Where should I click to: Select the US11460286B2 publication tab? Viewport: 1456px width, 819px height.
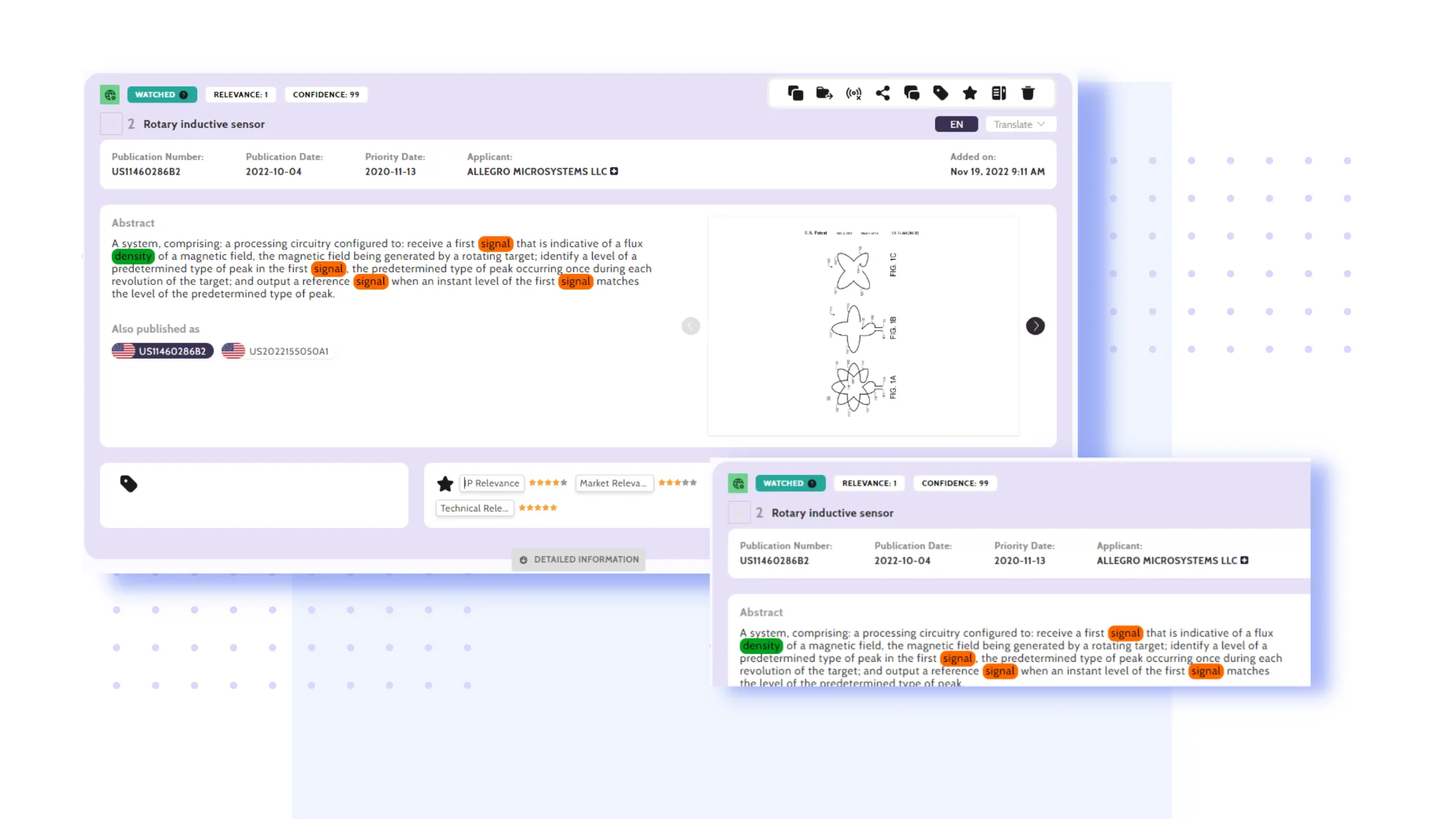163,351
